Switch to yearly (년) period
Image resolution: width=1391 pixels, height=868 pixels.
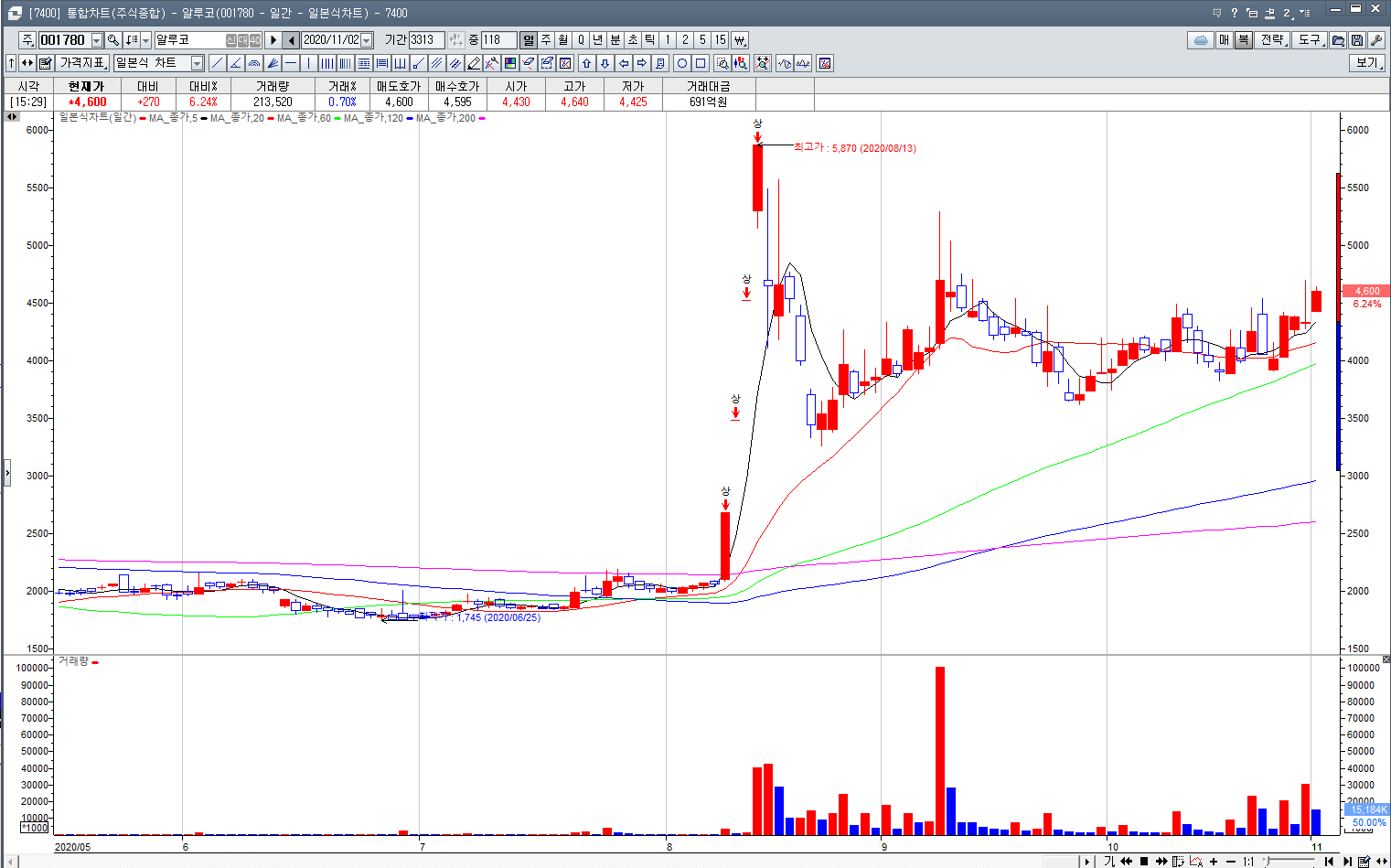pyautogui.click(x=598, y=40)
